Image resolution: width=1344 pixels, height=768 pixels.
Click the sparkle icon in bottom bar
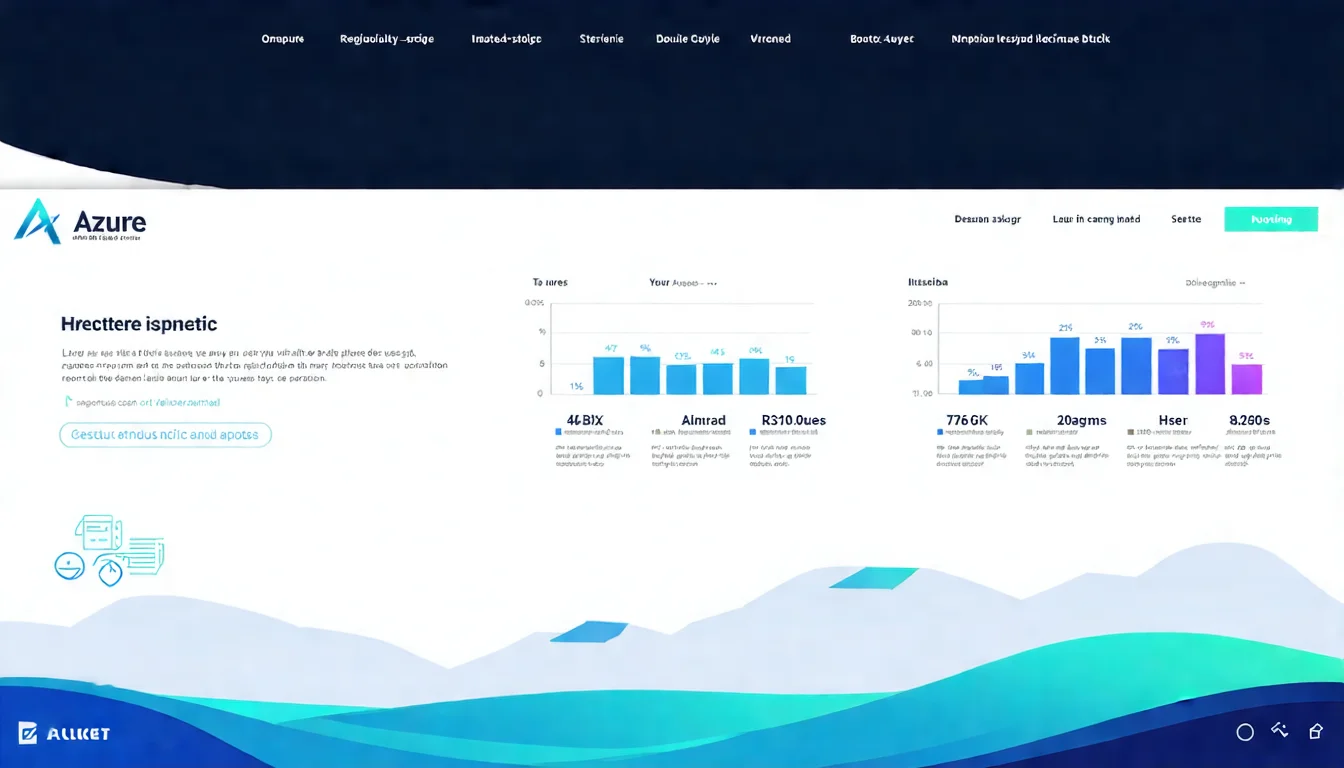1280,731
